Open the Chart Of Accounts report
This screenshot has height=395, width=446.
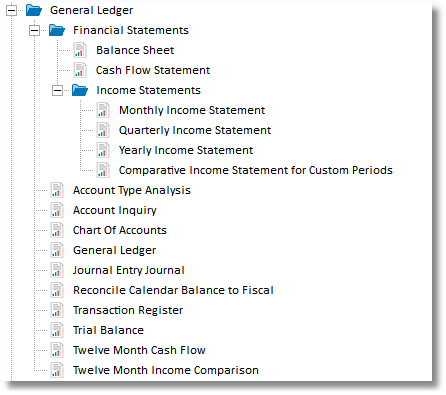(120, 230)
